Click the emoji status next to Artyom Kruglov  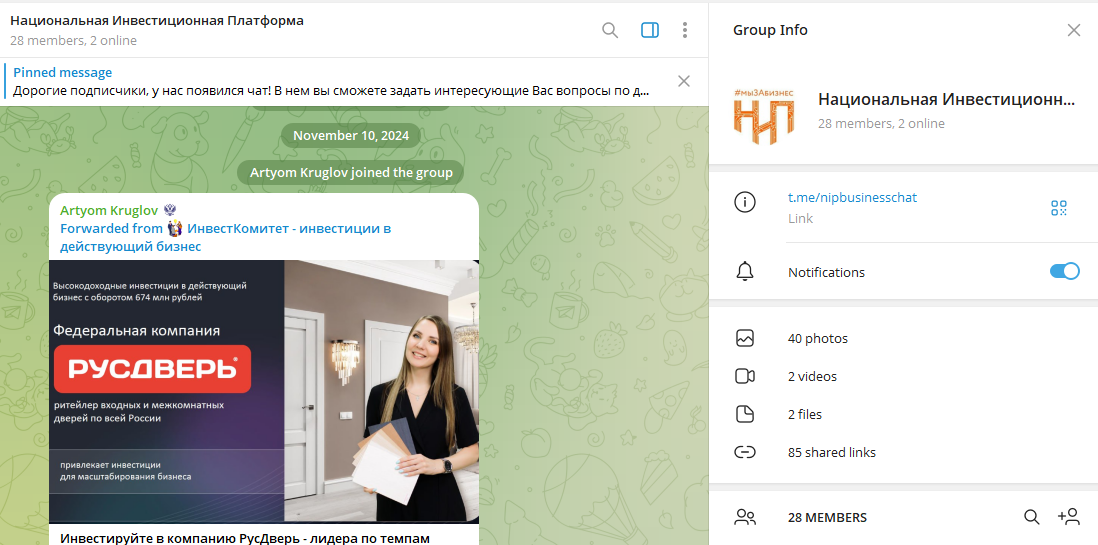pyautogui.click(x=170, y=209)
